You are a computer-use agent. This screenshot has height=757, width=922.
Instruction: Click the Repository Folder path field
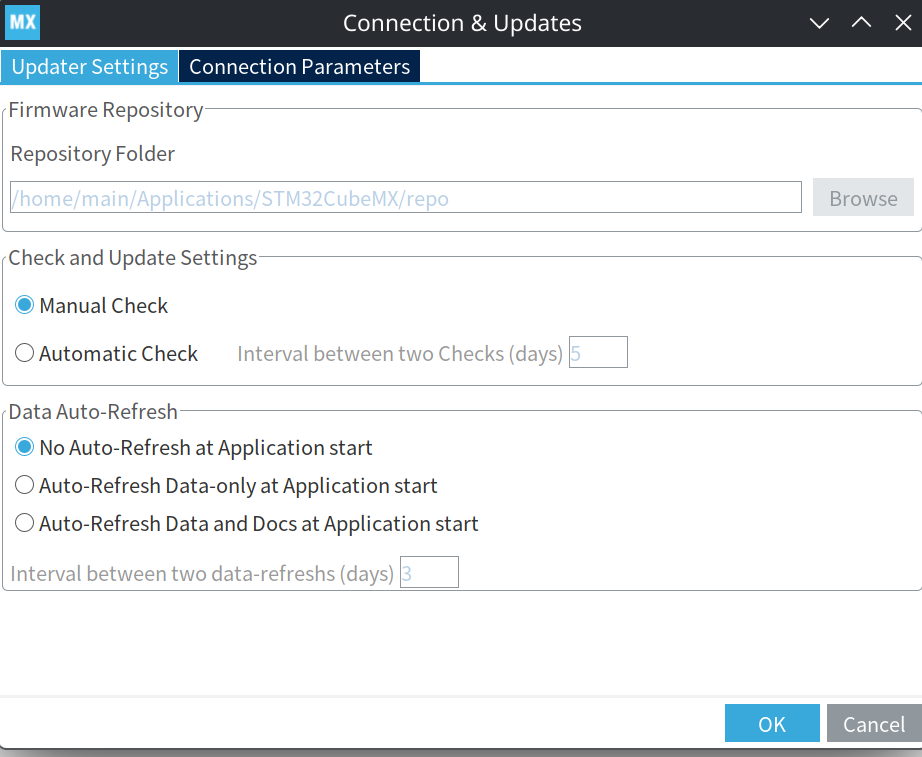406,198
